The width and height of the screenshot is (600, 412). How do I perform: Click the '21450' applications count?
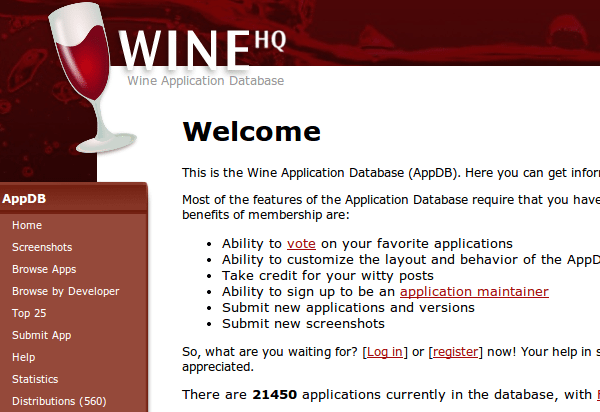(x=274, y=395)
